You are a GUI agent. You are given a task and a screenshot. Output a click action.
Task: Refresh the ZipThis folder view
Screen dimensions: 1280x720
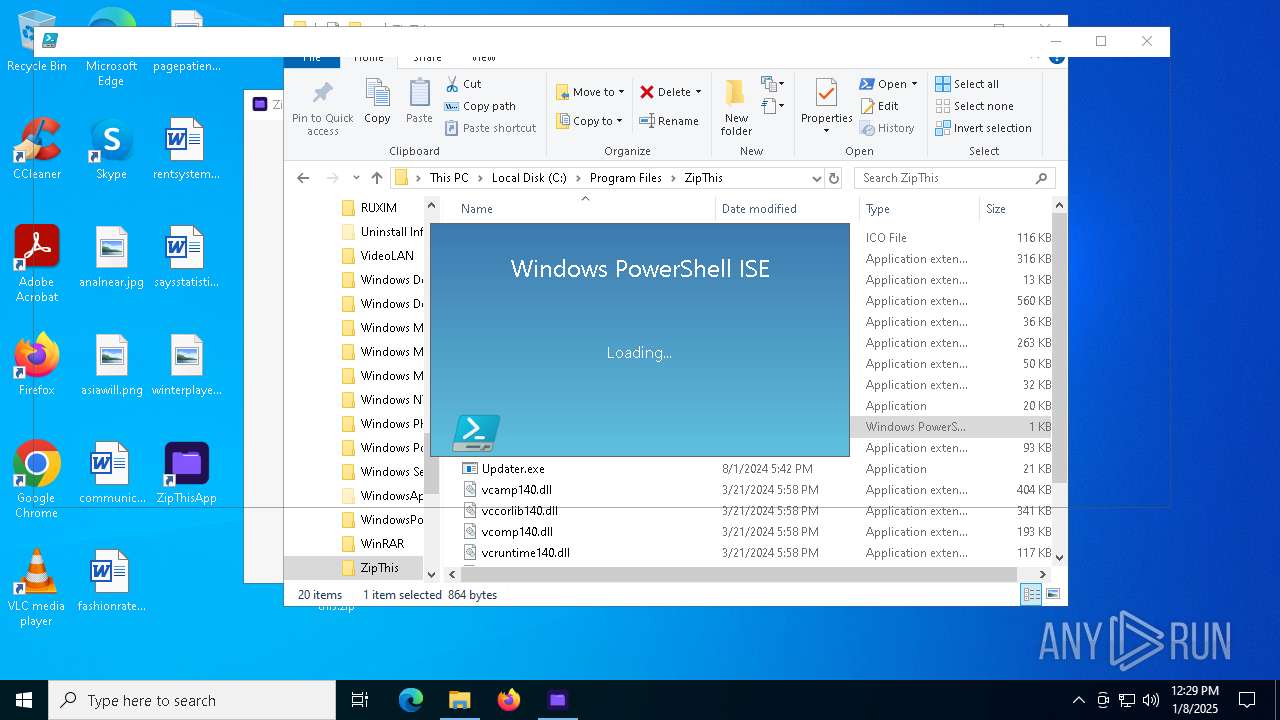(834, 178)
